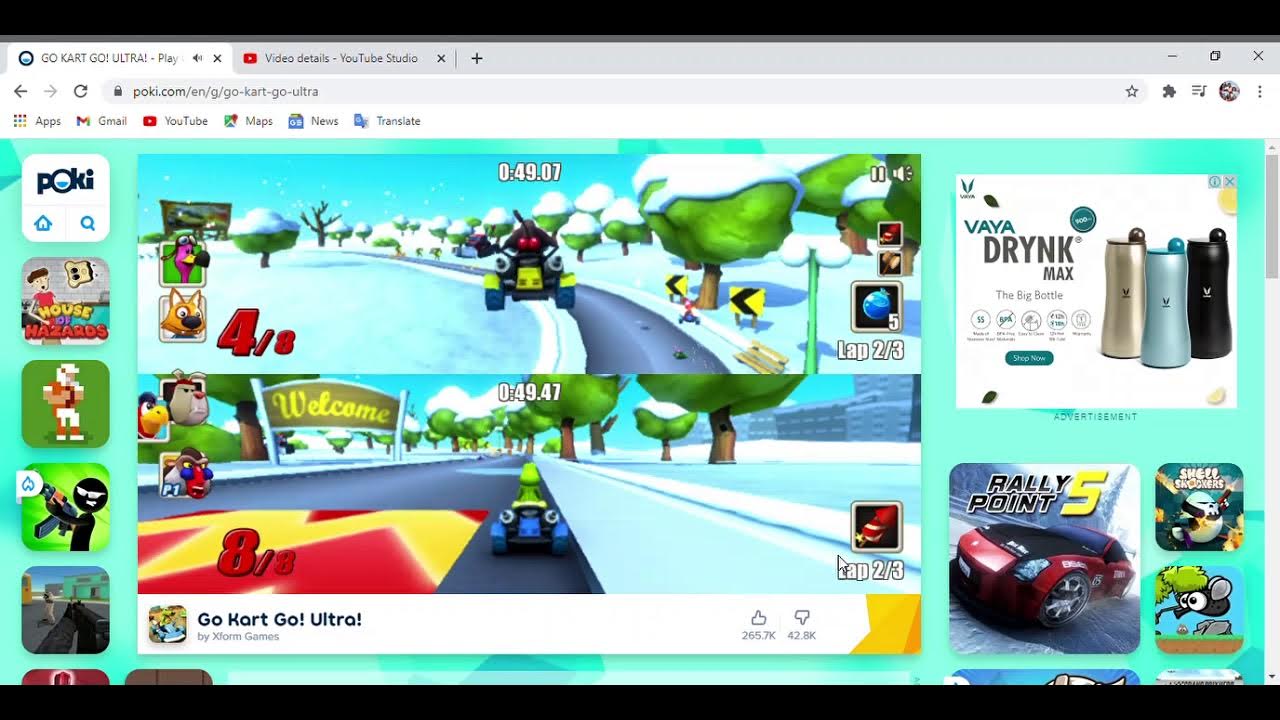Click the gorilla racer portrait

186,402
